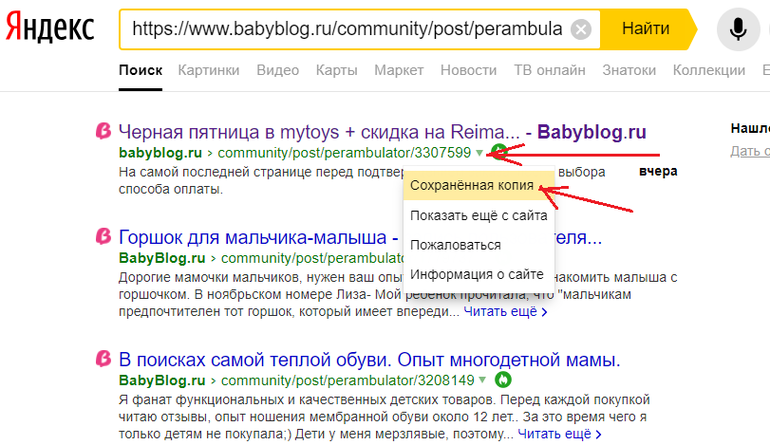770x445 pixels.
Task: Open Информация о сайте menu entry
Action: pos(476,274)
